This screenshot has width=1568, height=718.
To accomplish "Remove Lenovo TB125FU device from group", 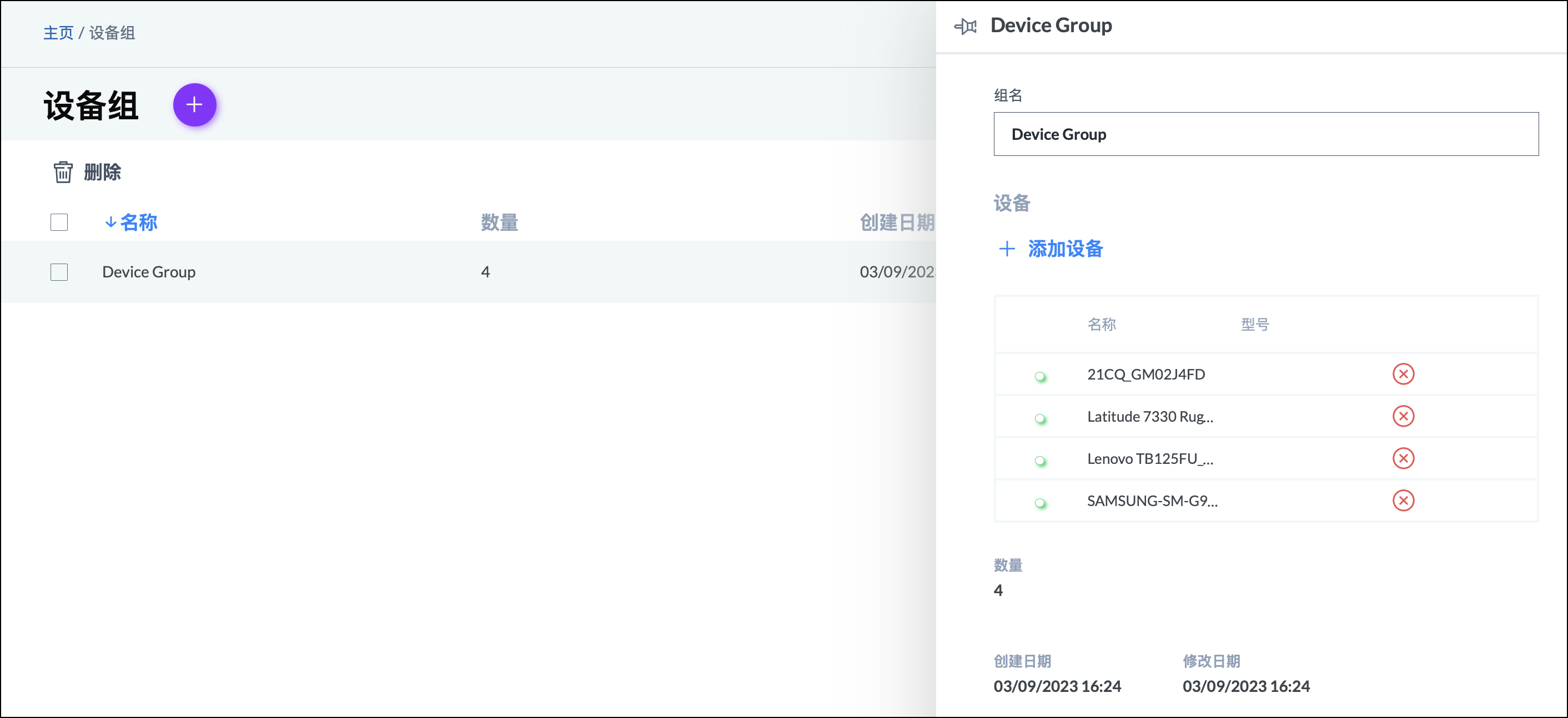I will [x=1403, y=458].
